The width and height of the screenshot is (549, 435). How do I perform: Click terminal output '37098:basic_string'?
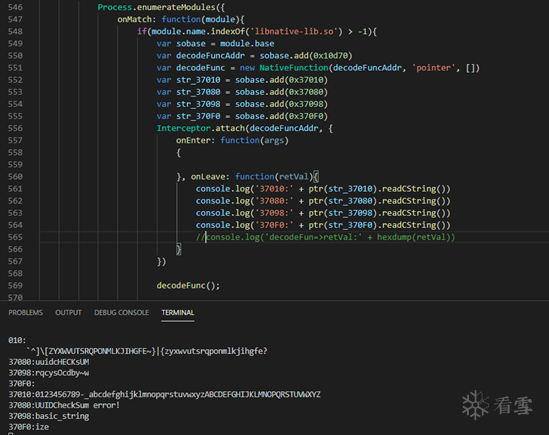point(49,416)
